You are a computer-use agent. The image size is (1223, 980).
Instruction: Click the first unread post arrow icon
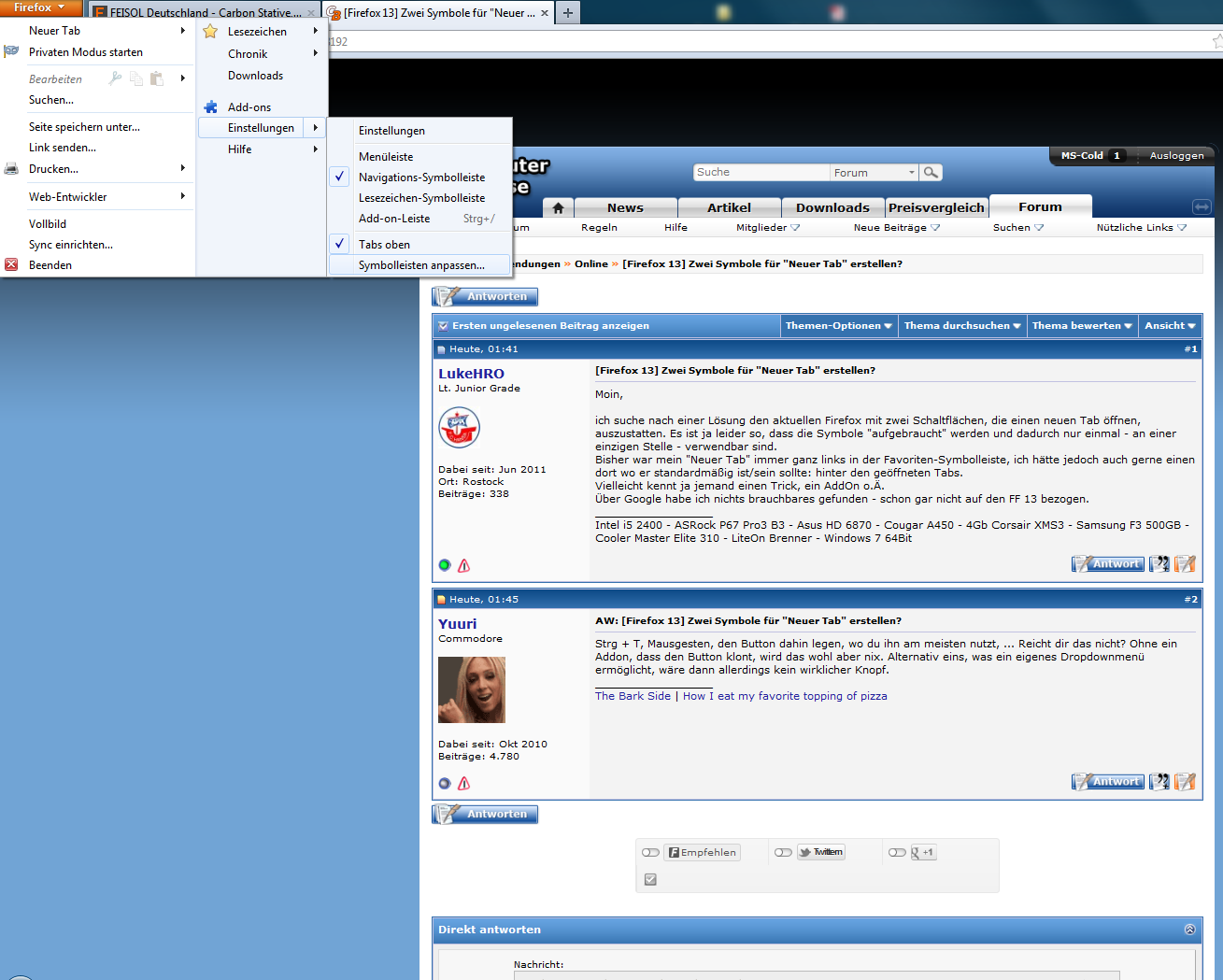[443, 326]
